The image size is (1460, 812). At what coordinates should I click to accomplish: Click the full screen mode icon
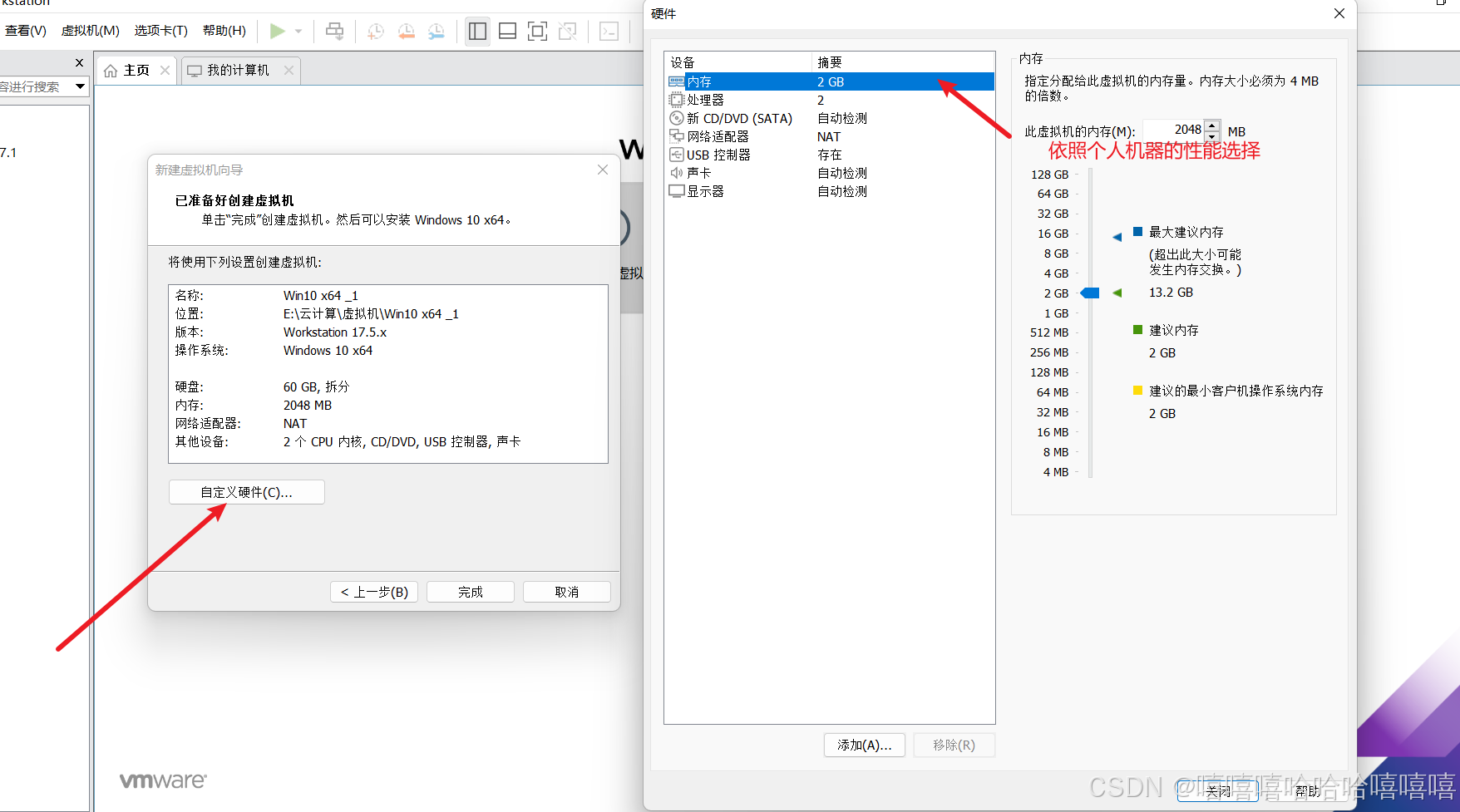point(537,31)
